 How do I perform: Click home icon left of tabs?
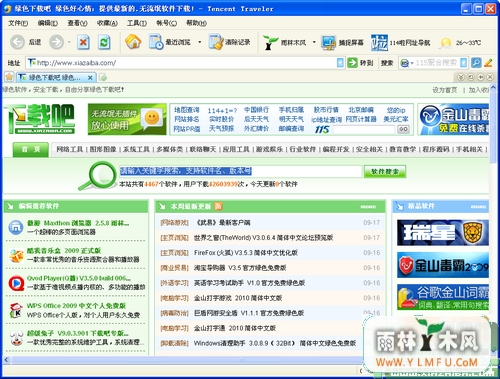point(9,77)
